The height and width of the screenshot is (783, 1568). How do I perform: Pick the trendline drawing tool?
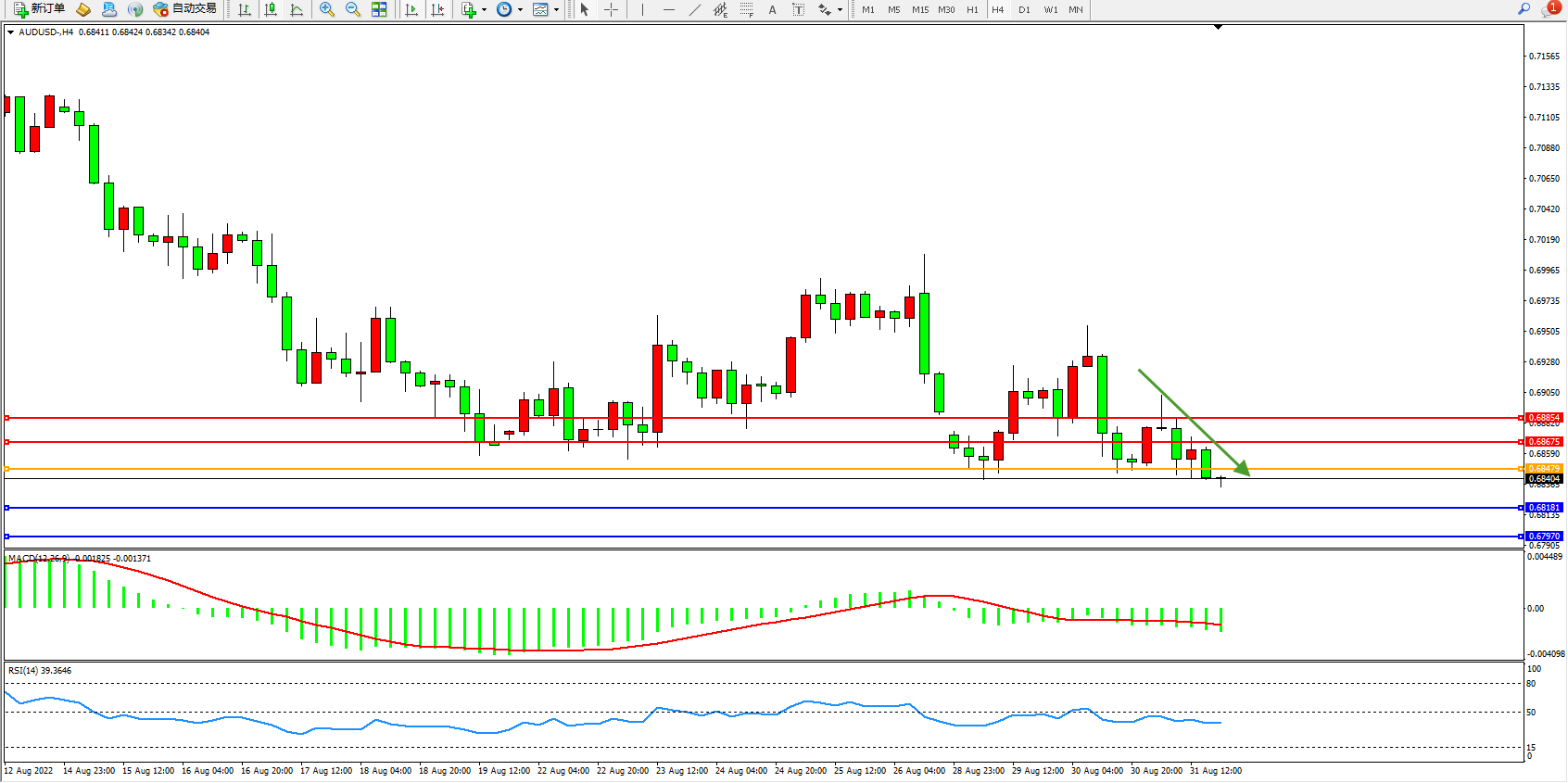pyautogui.click(x=695, y=9)
